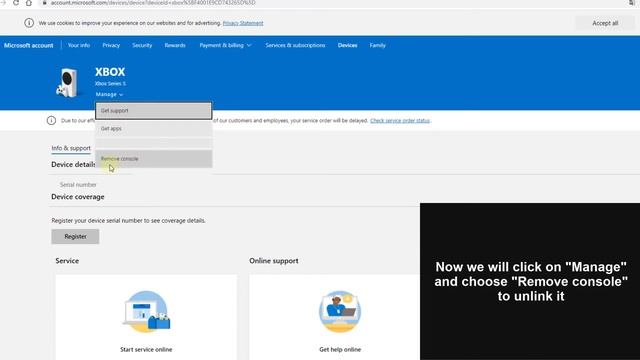
Task: Open the Rewards nav item
Action: point(175,45)
